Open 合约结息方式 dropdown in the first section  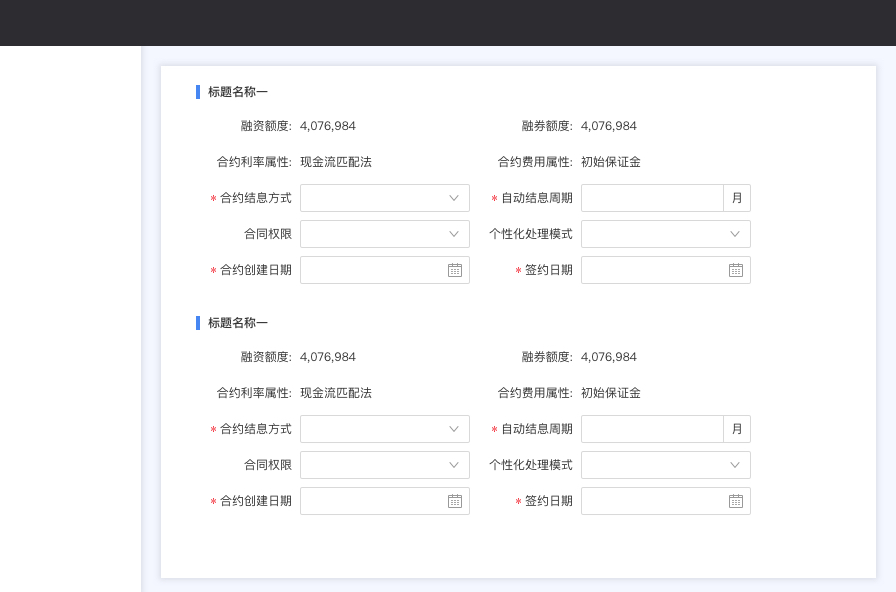tap(384, 198)
